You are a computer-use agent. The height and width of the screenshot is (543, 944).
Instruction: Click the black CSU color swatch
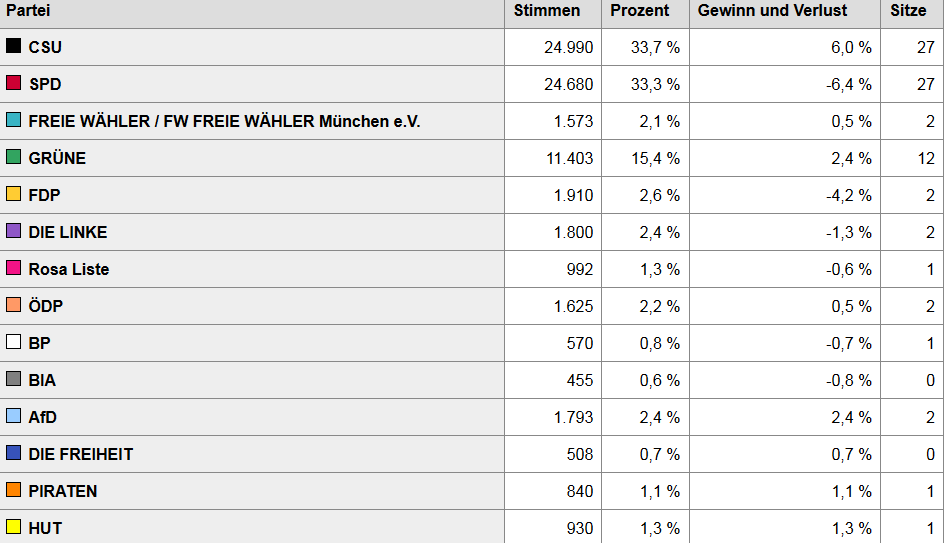14,46
